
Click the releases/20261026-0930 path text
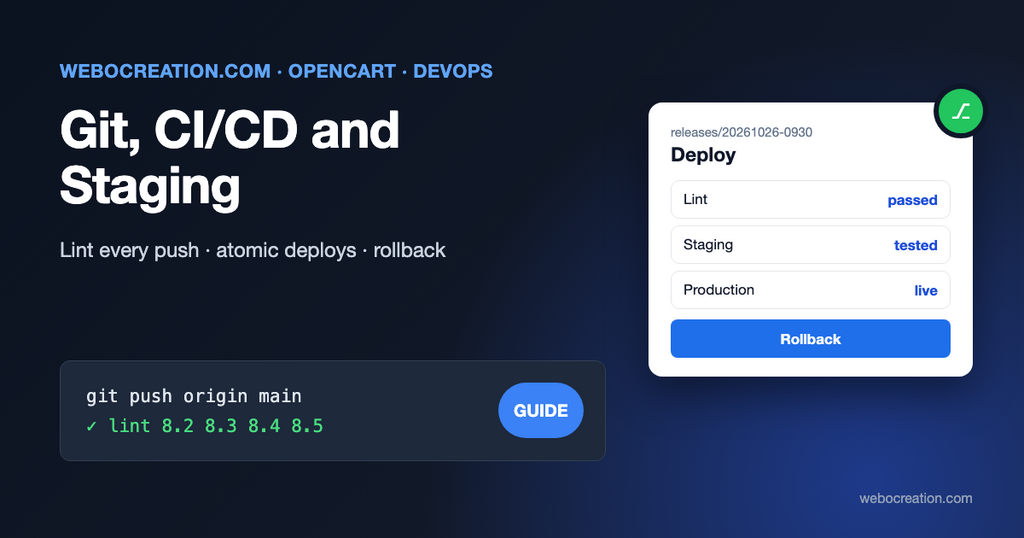[x=741, y=133]
